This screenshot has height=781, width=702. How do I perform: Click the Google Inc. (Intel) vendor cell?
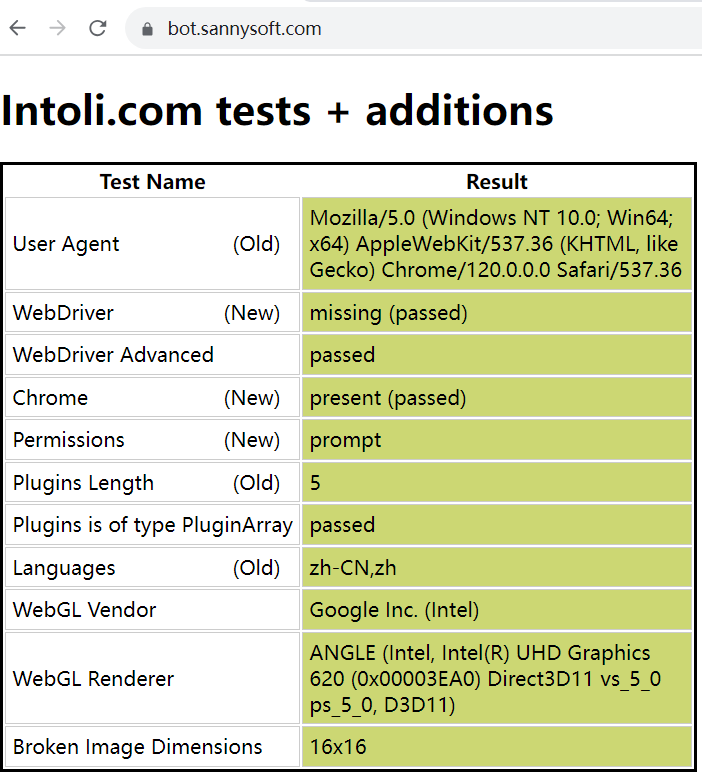497,610
